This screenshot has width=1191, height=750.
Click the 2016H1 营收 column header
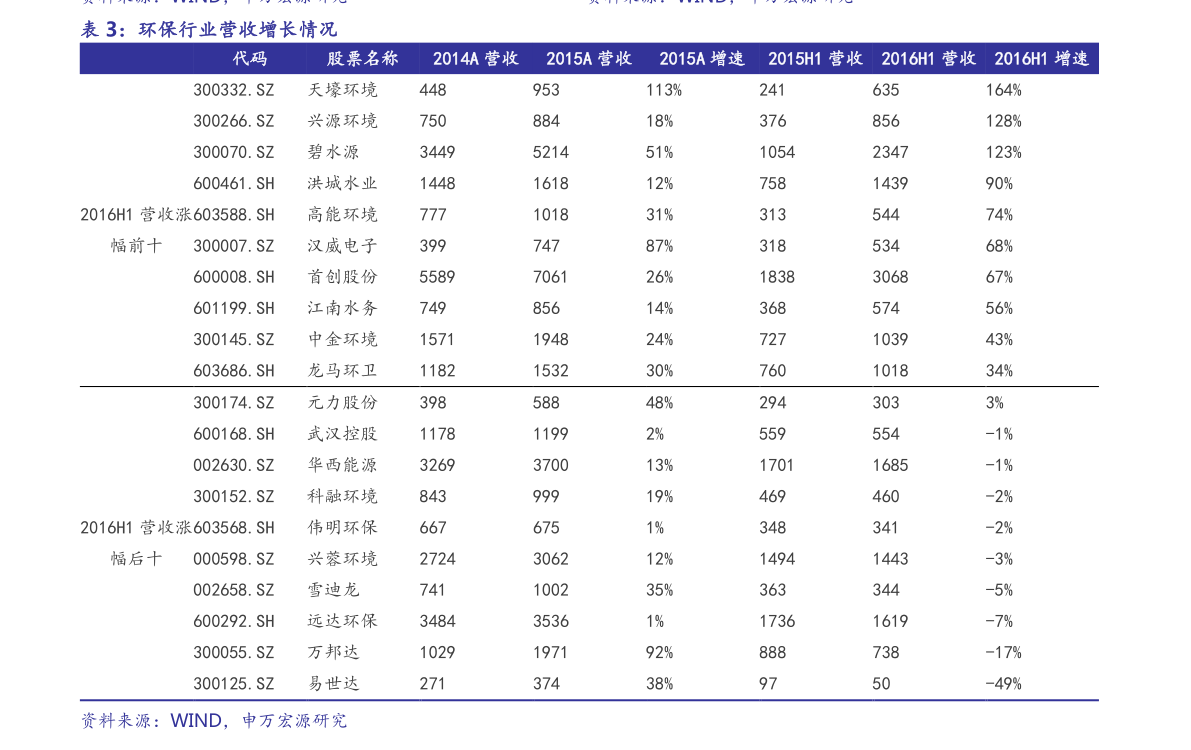(928, 59)
